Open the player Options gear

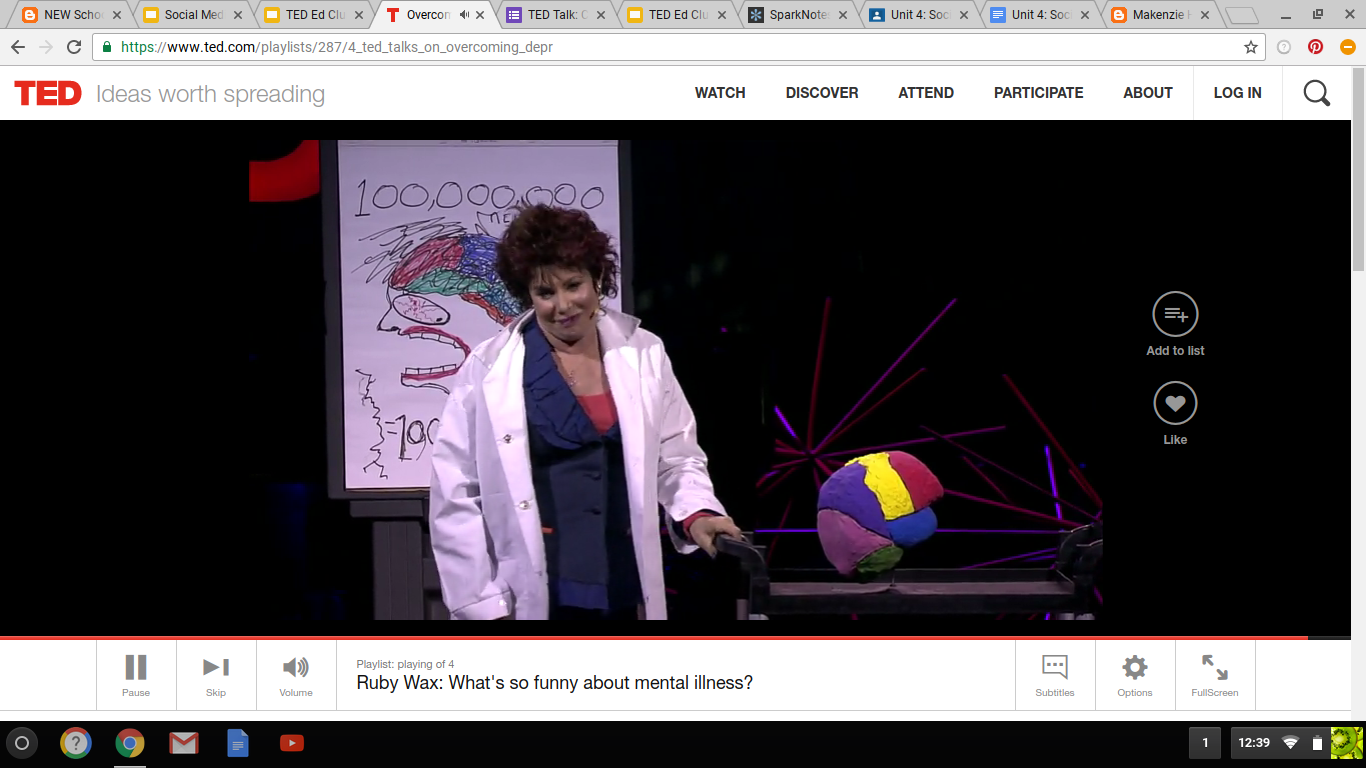(x=1135, y=674)
